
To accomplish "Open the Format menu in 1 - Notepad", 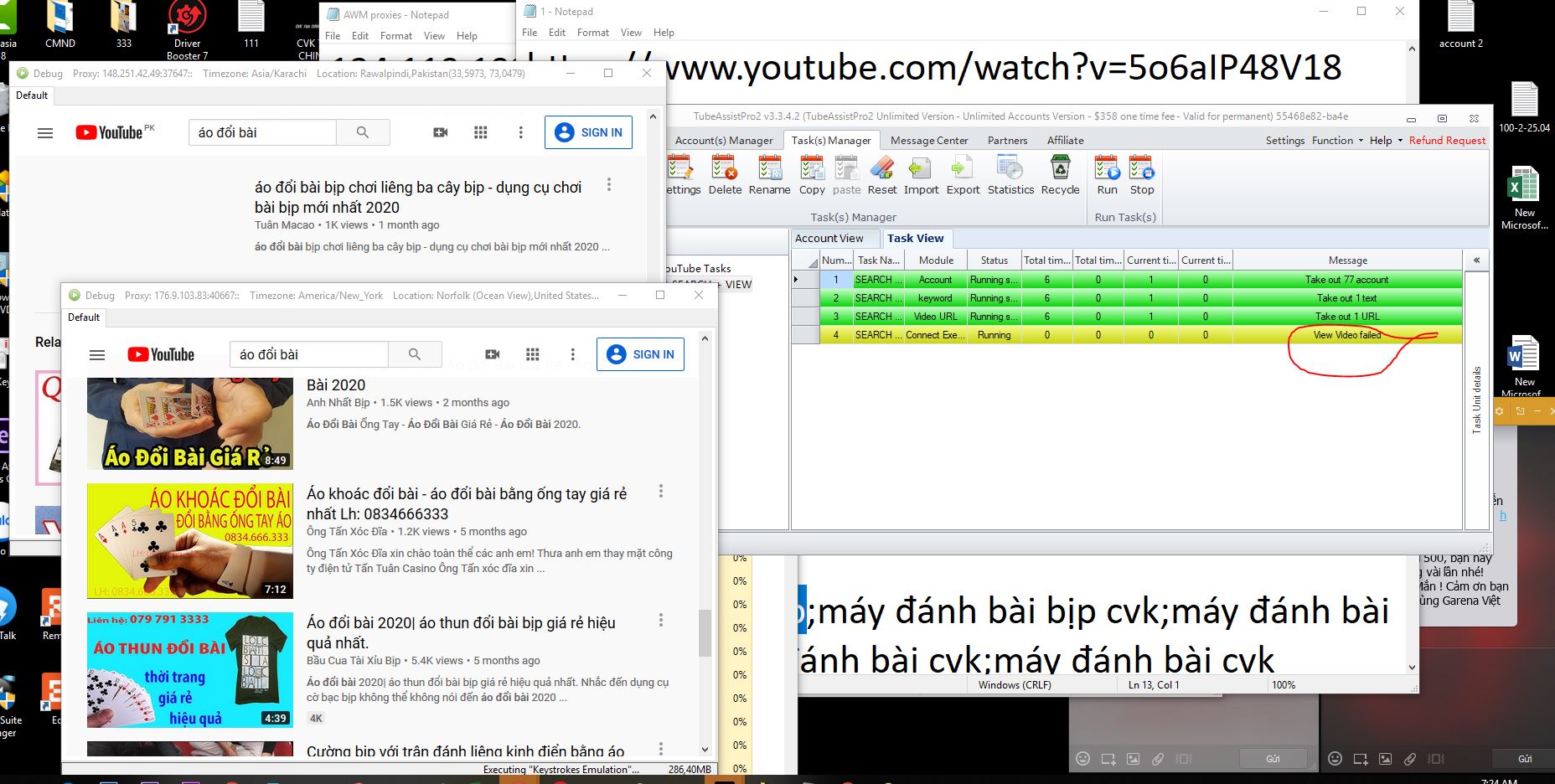I will click(x=592, y=33).
